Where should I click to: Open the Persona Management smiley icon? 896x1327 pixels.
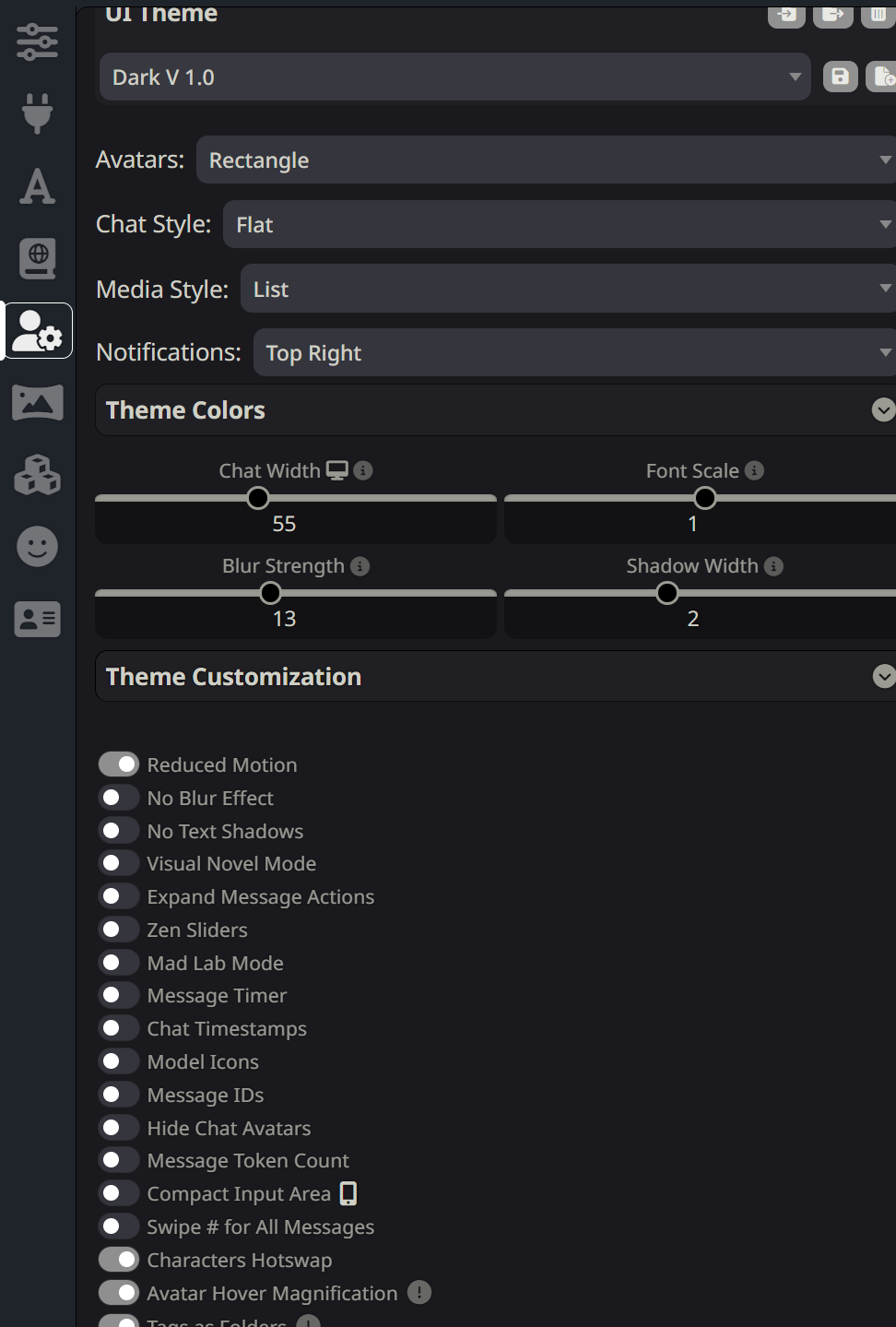click(x=37, y=547)
